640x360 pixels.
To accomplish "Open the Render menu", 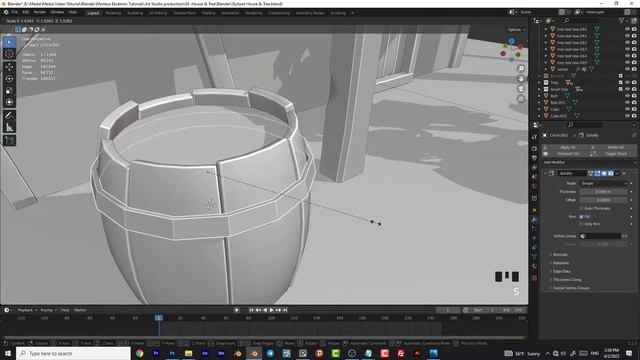I will [x=40, y=13].
